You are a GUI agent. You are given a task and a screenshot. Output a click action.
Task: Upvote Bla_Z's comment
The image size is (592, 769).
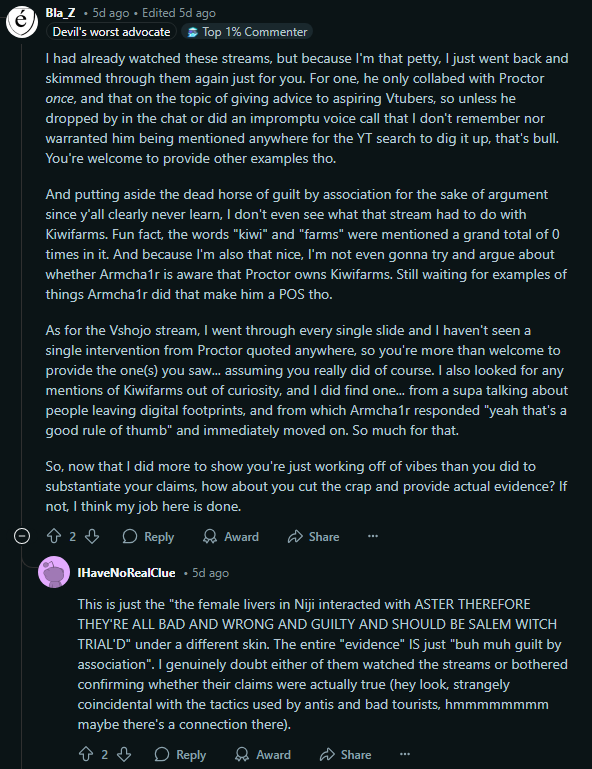(53, 537)
